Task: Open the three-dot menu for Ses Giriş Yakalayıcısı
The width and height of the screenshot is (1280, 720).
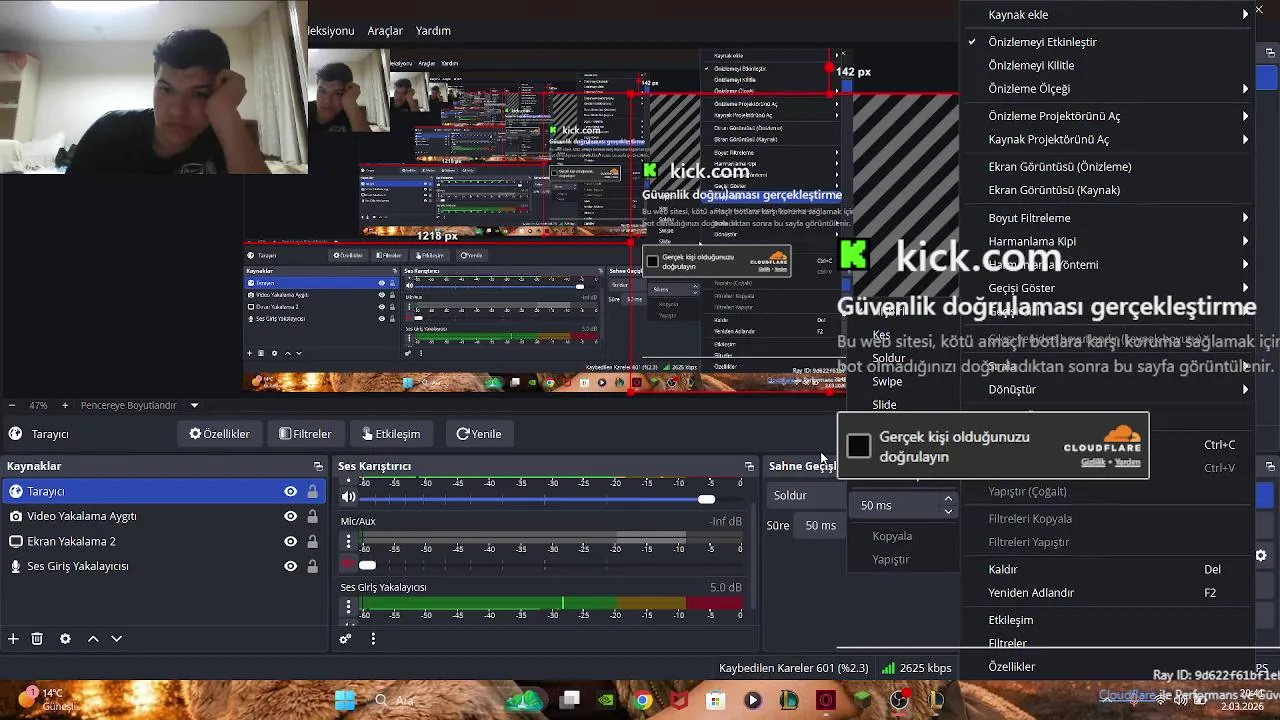Action: point(348,607)
